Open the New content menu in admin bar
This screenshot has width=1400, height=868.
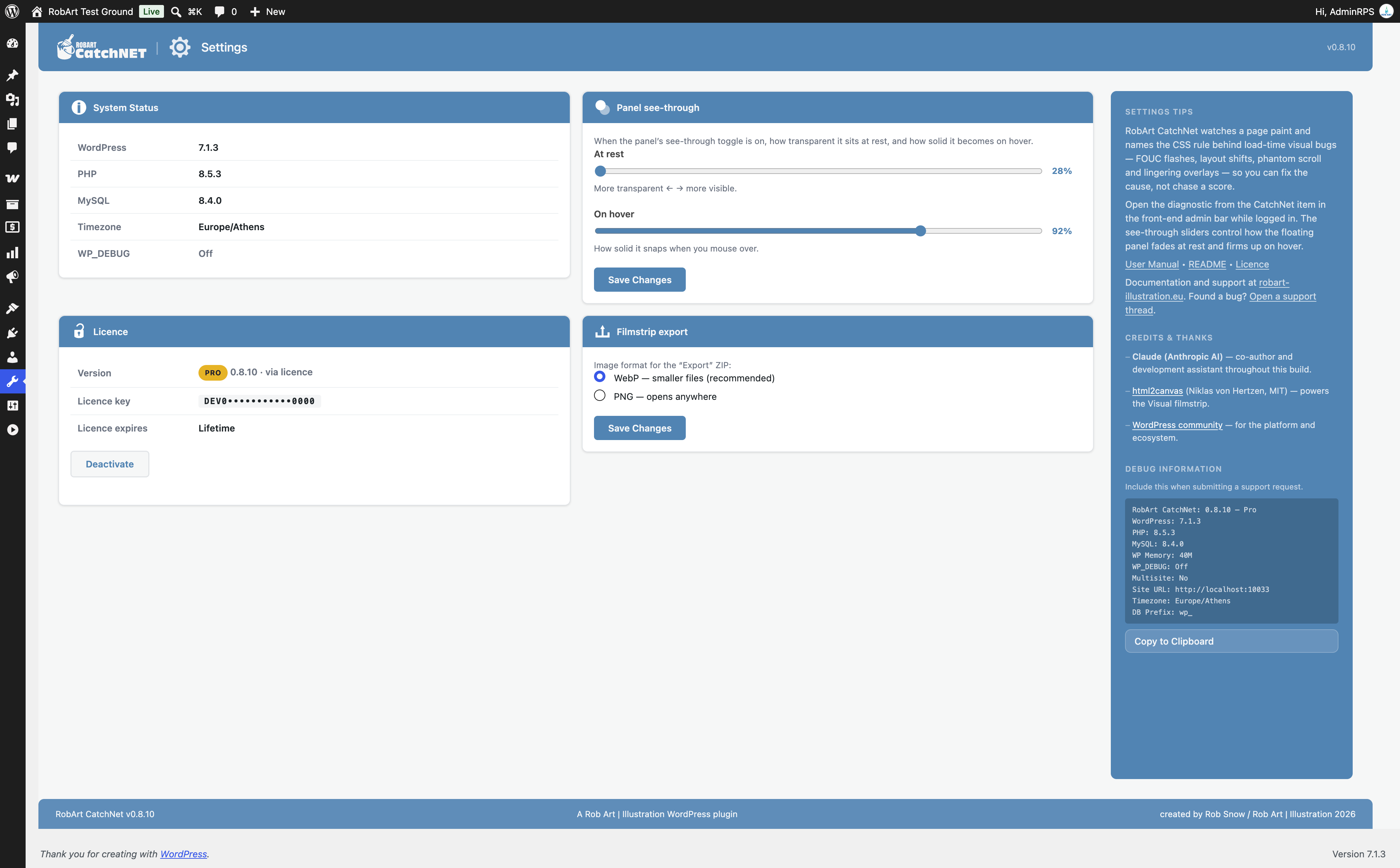(267, 11)
